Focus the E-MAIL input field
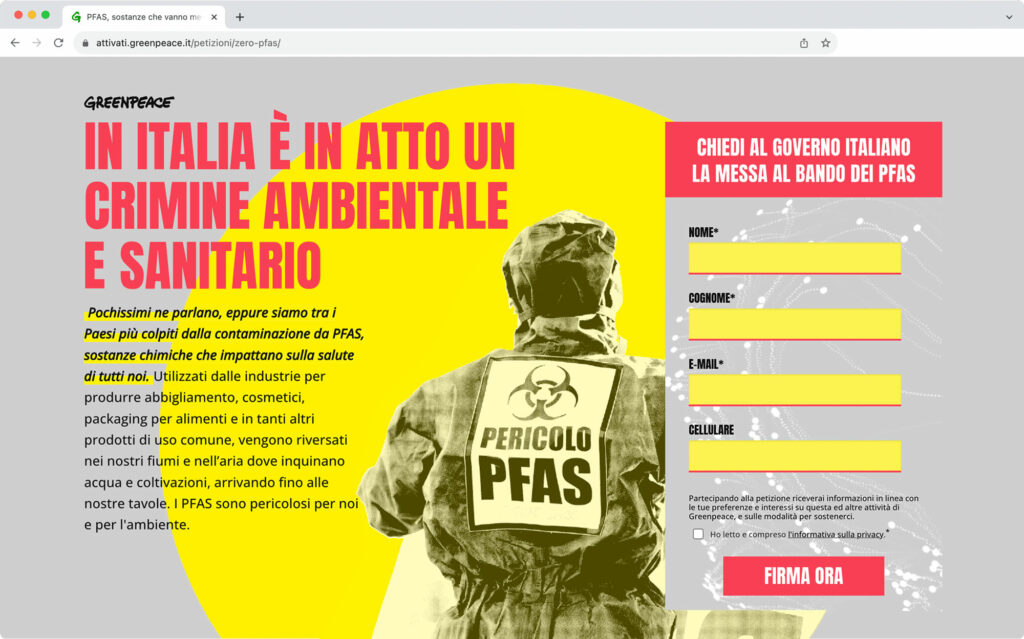Viewport: 1024px width, 639px height. pos(795,390)
